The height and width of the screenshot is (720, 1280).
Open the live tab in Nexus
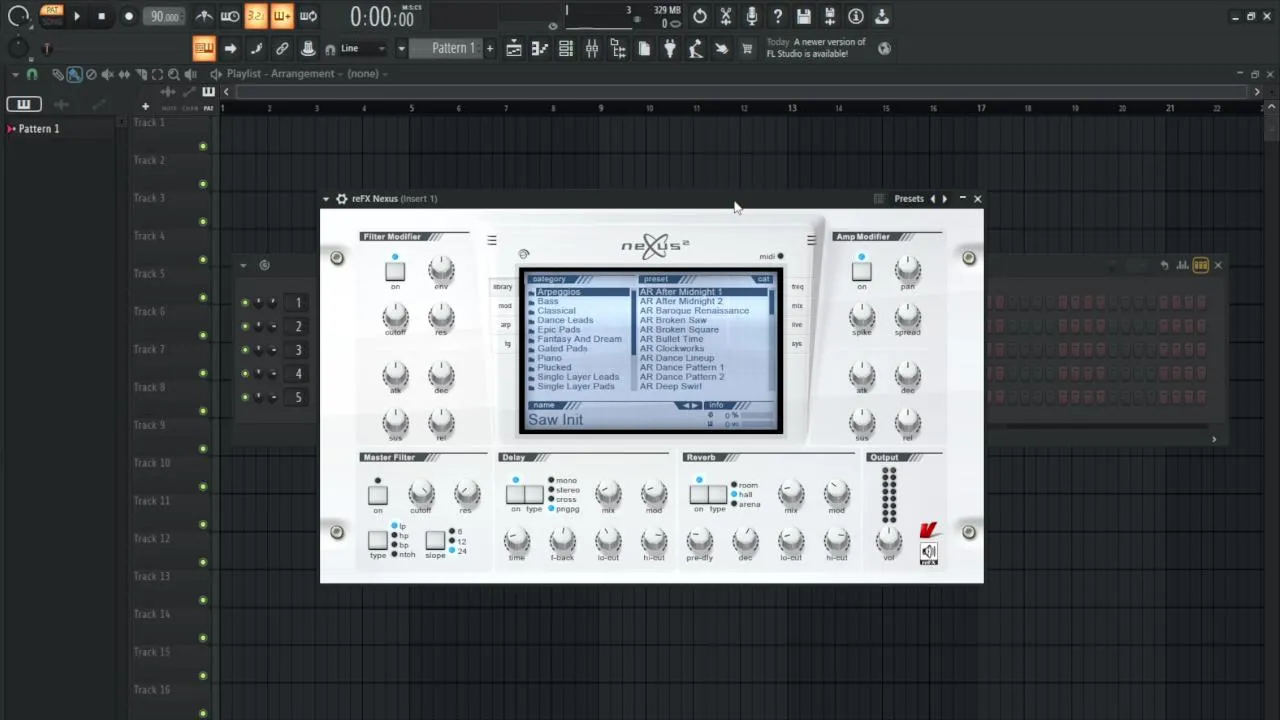pyautogui.click(x=797, y=325)
